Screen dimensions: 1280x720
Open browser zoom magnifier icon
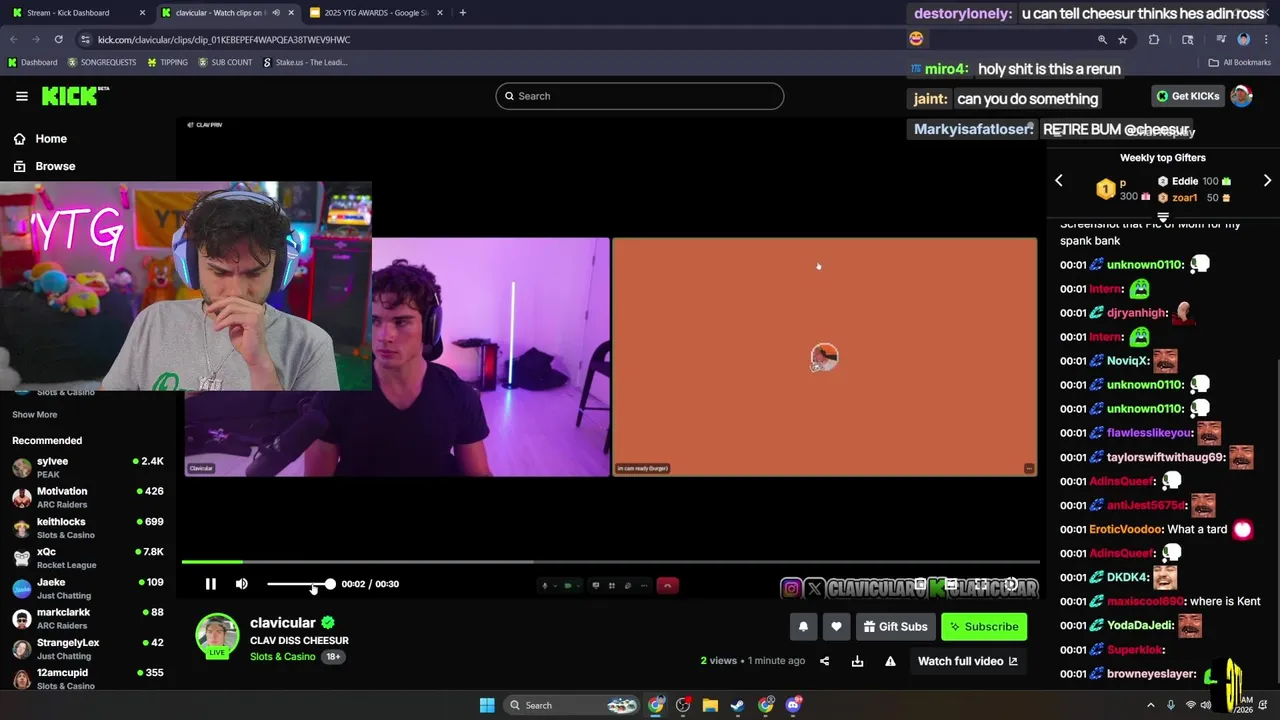tap(1102, 39)
